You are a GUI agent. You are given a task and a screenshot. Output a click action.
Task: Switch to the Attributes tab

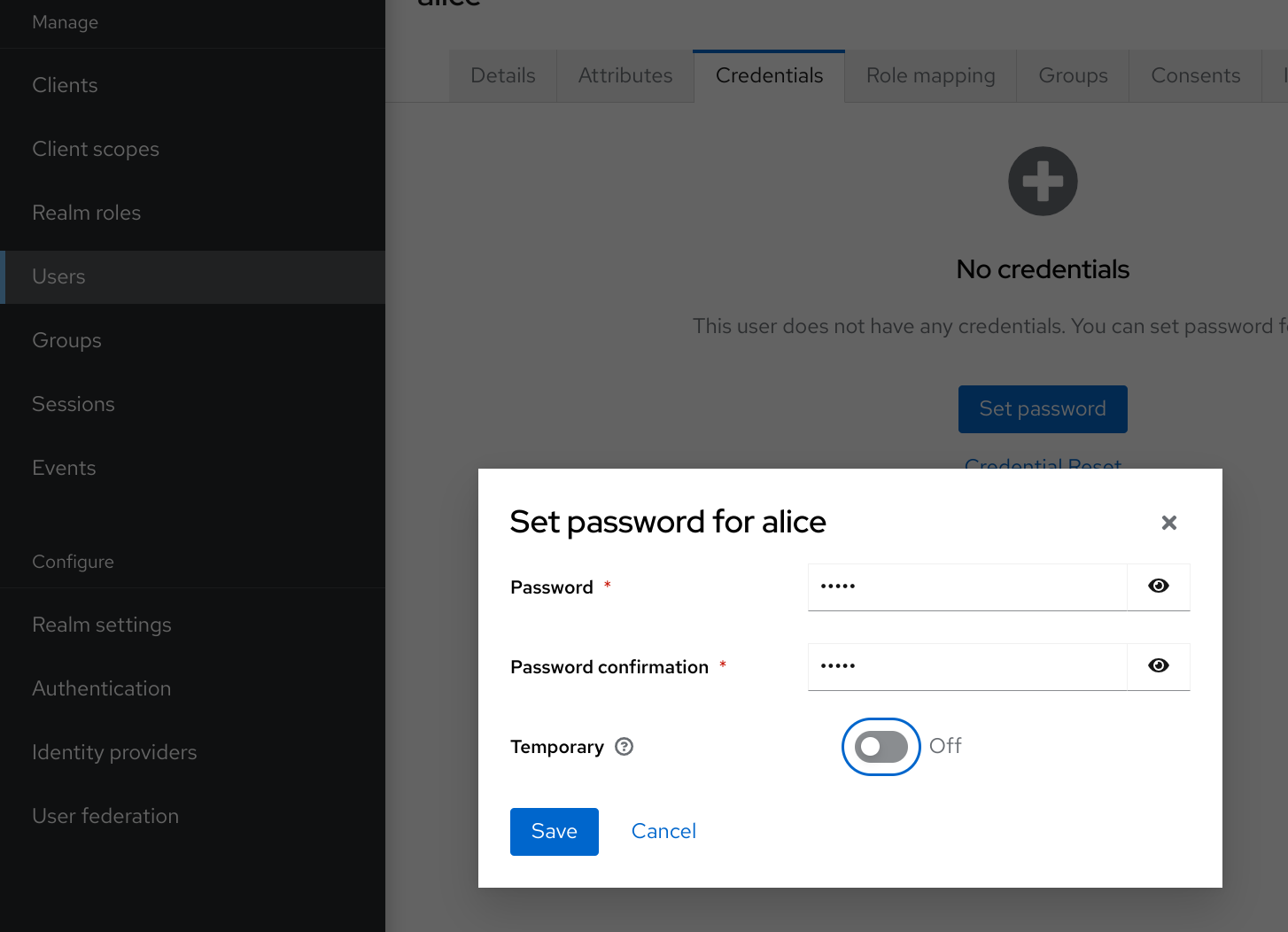pyautogui.click(x=625, y=75)
